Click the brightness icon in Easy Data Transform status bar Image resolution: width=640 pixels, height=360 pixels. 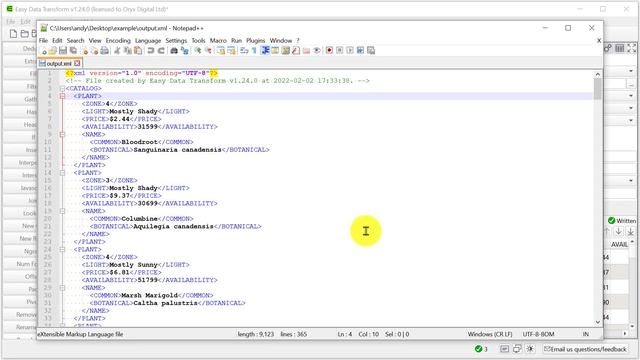coord(530,349)
